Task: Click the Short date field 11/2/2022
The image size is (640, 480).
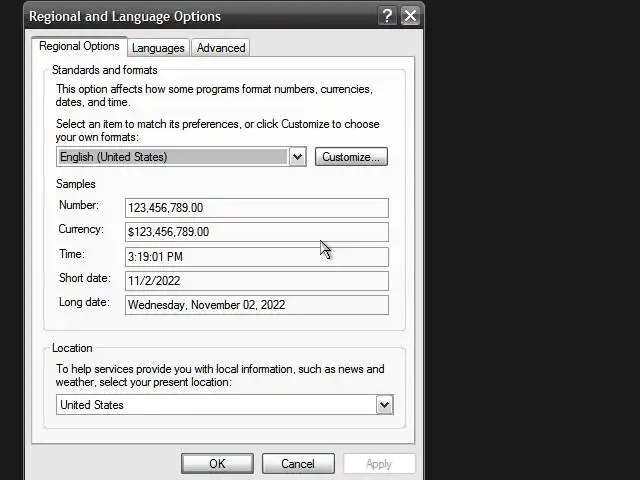Action: (257, 281)
